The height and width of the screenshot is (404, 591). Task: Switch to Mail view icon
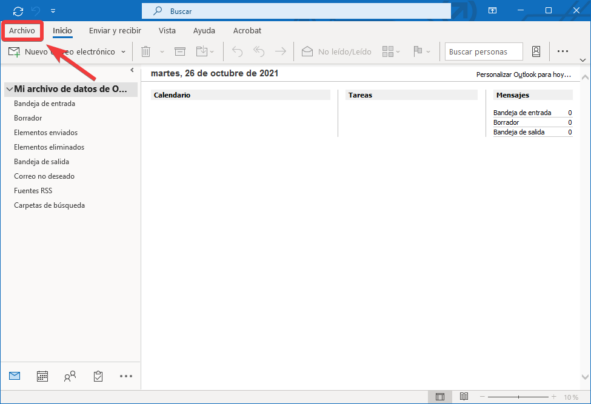[x=14, y=376]
